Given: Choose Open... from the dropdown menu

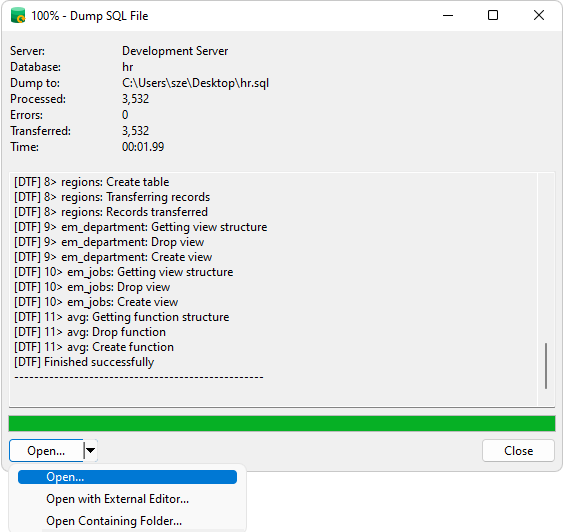Looking at the screenshot, I should 127,477.
